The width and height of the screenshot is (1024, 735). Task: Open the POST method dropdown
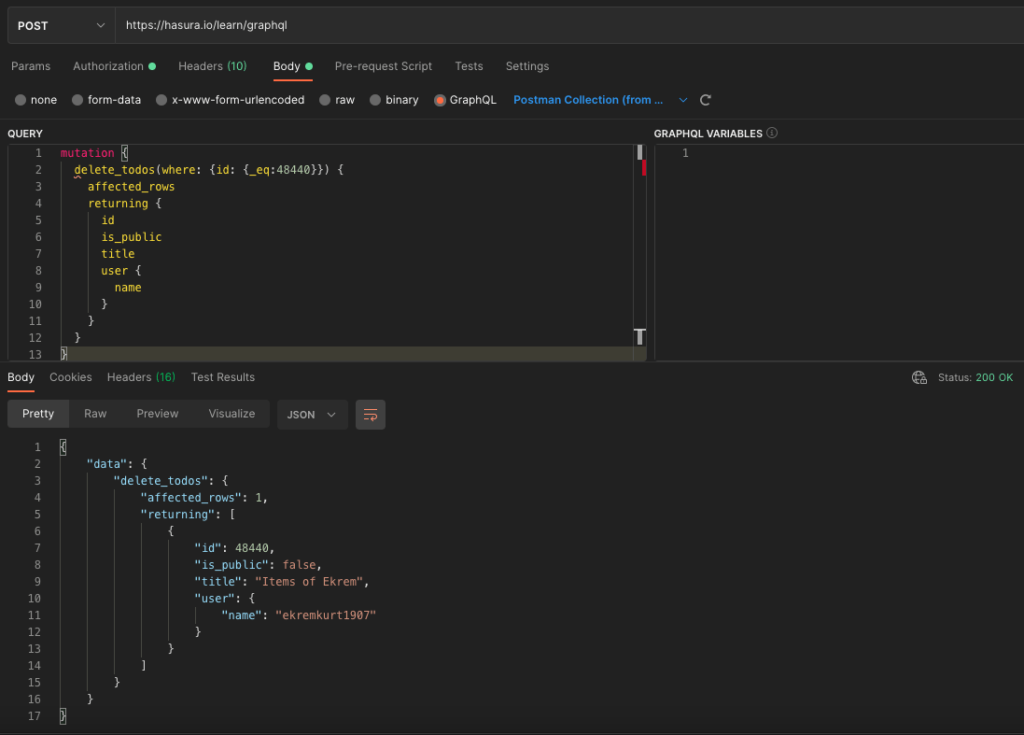point(61,25)
